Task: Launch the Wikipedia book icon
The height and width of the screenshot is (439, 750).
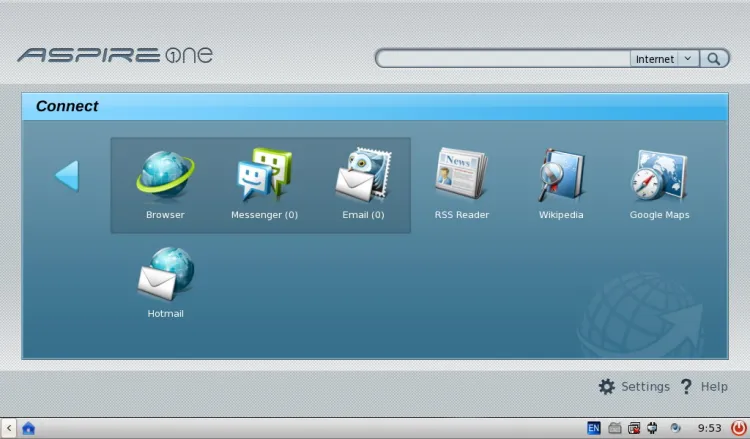Action: click(x=561, y=184)
